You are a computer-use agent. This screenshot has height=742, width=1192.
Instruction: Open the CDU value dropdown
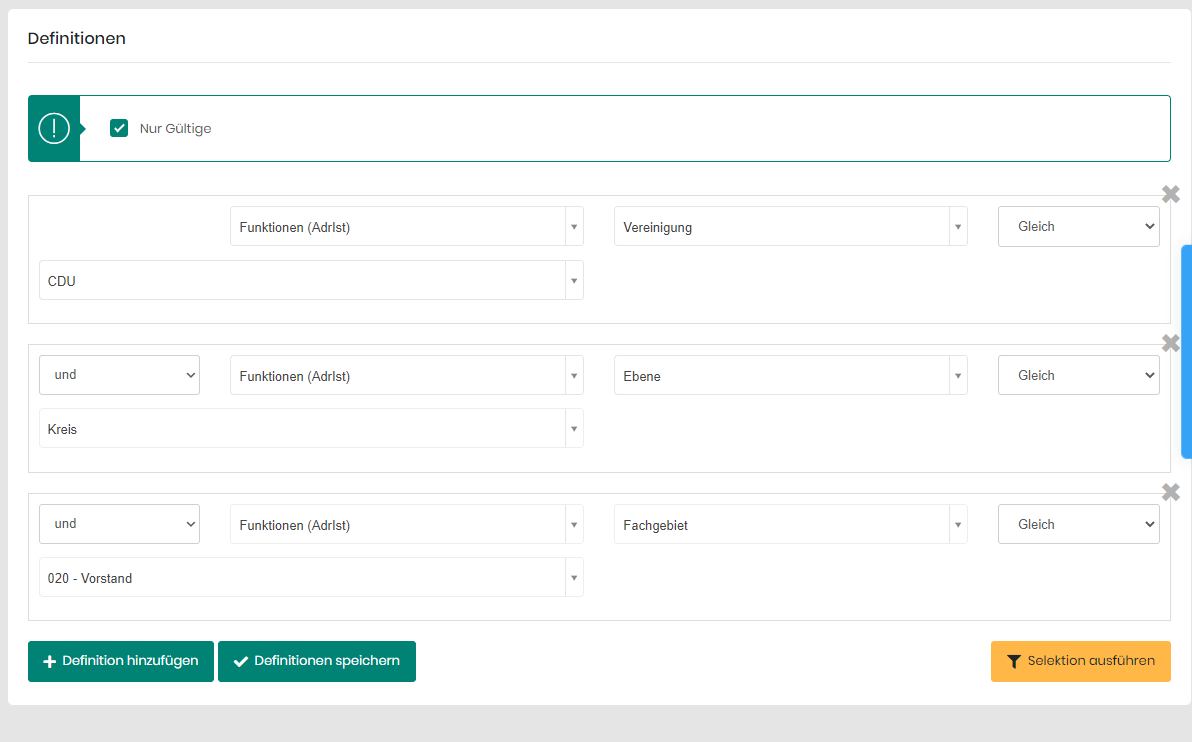click(x=310, y=281)
